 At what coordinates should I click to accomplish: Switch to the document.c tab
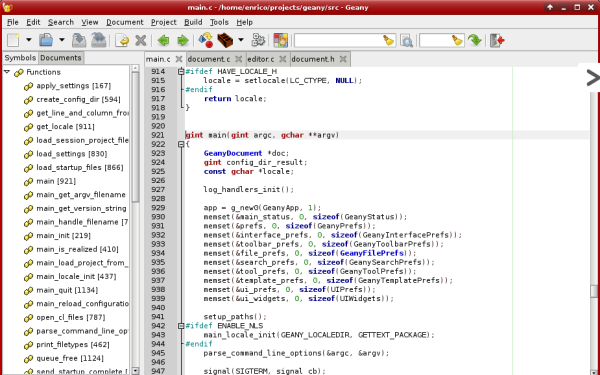[209, 59]
